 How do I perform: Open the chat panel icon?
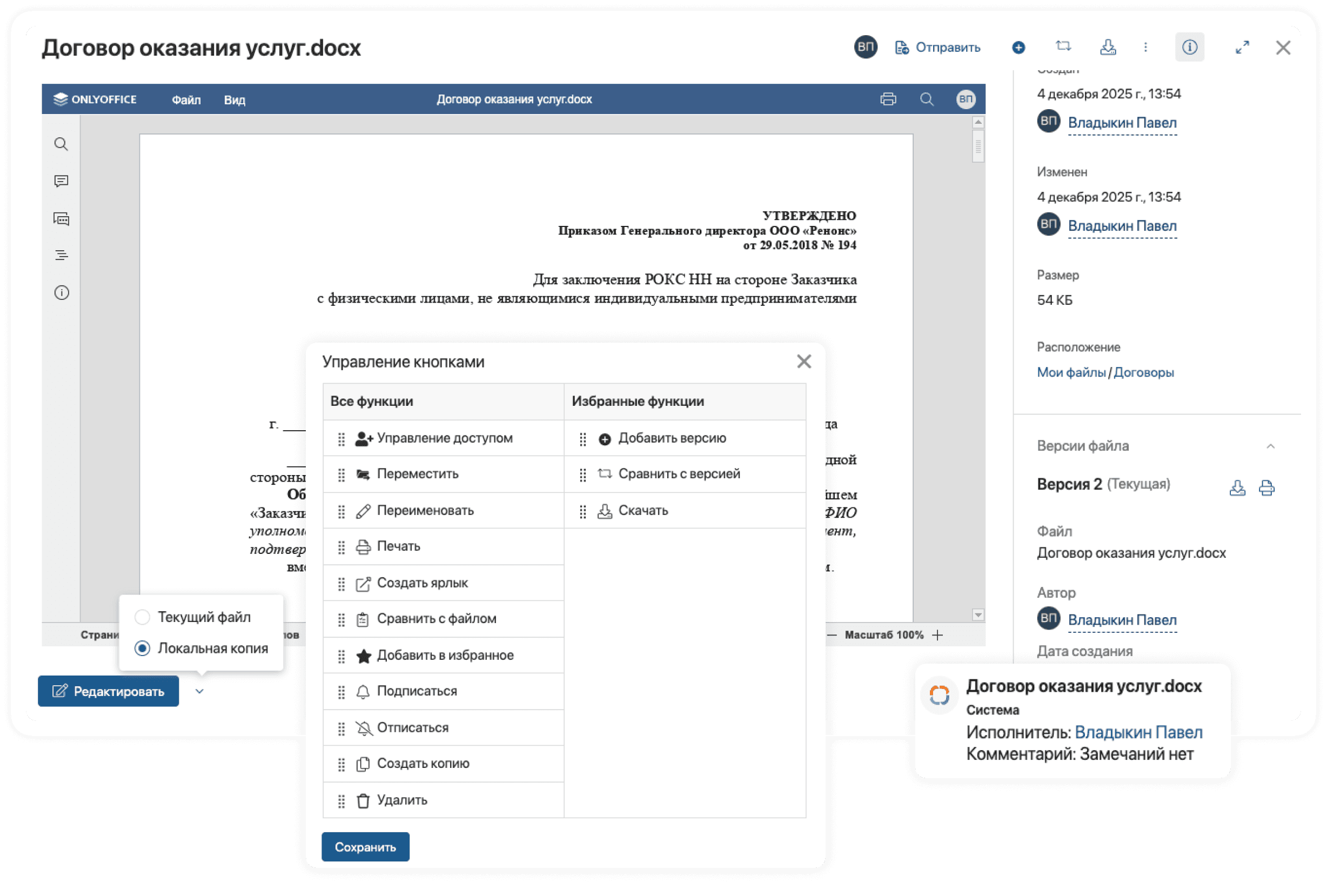61,219
